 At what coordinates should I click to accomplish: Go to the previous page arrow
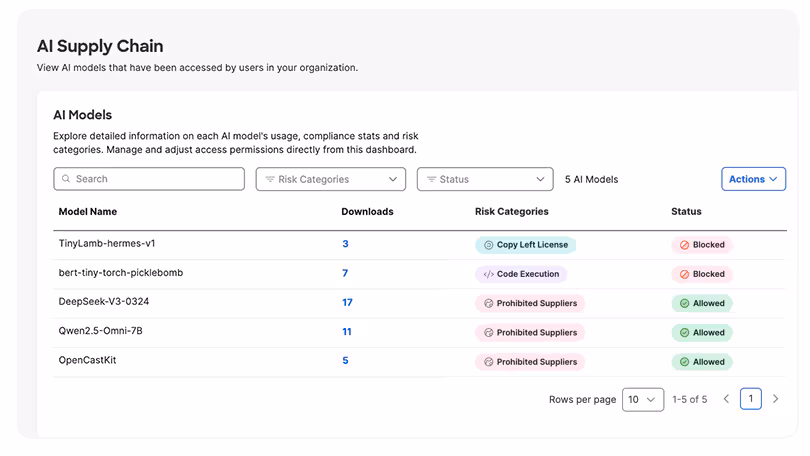[x=726, y=399]
